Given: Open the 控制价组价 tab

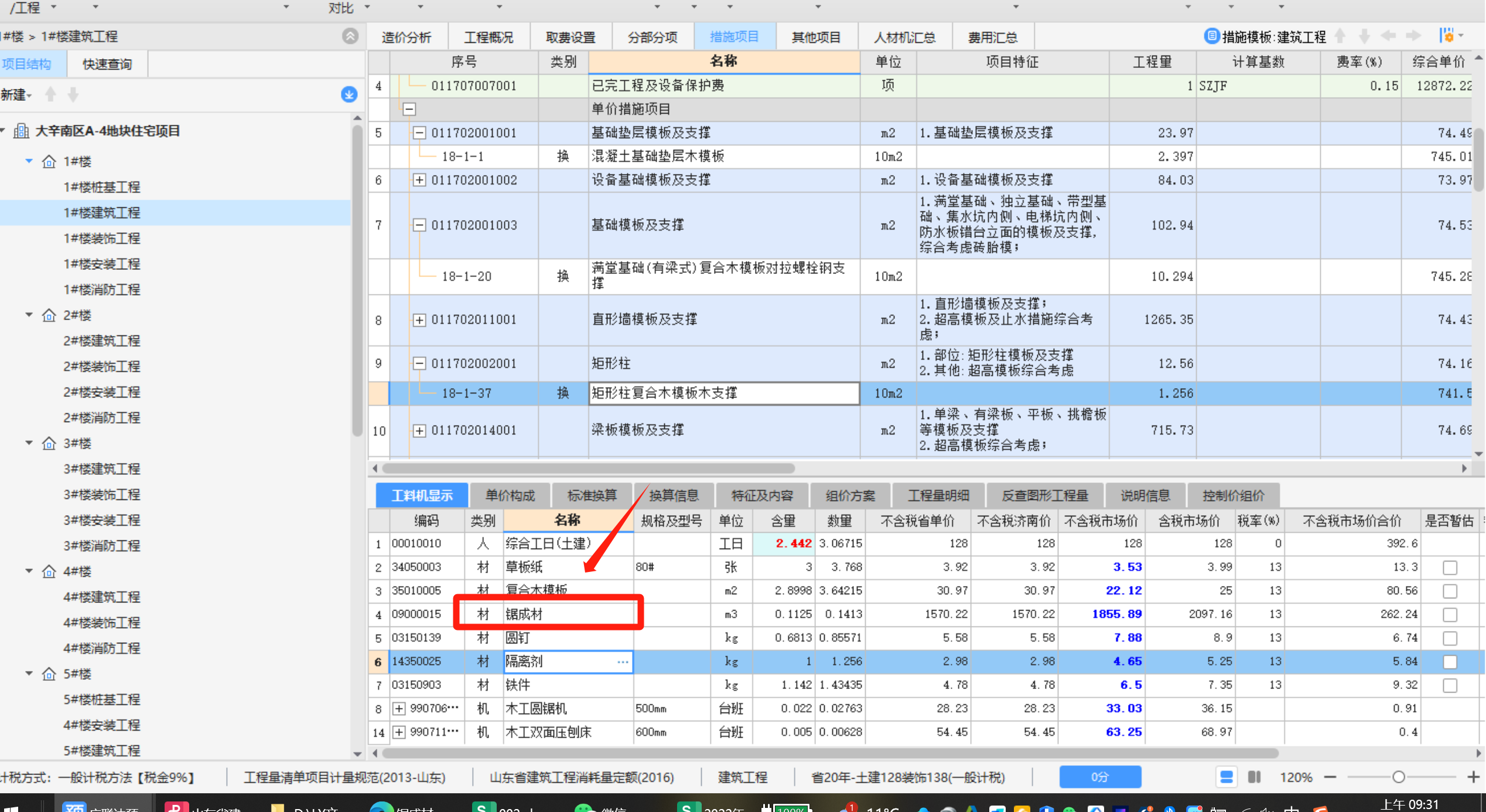Looking at the screenshot, I should click(x=1234, y=495).
